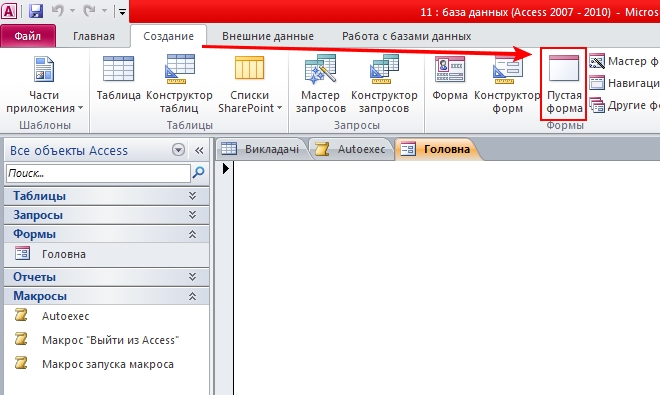Viewport: 660px width, 395px height.
Task: Click the magnifier search icon
Action: tap(199, 173)
